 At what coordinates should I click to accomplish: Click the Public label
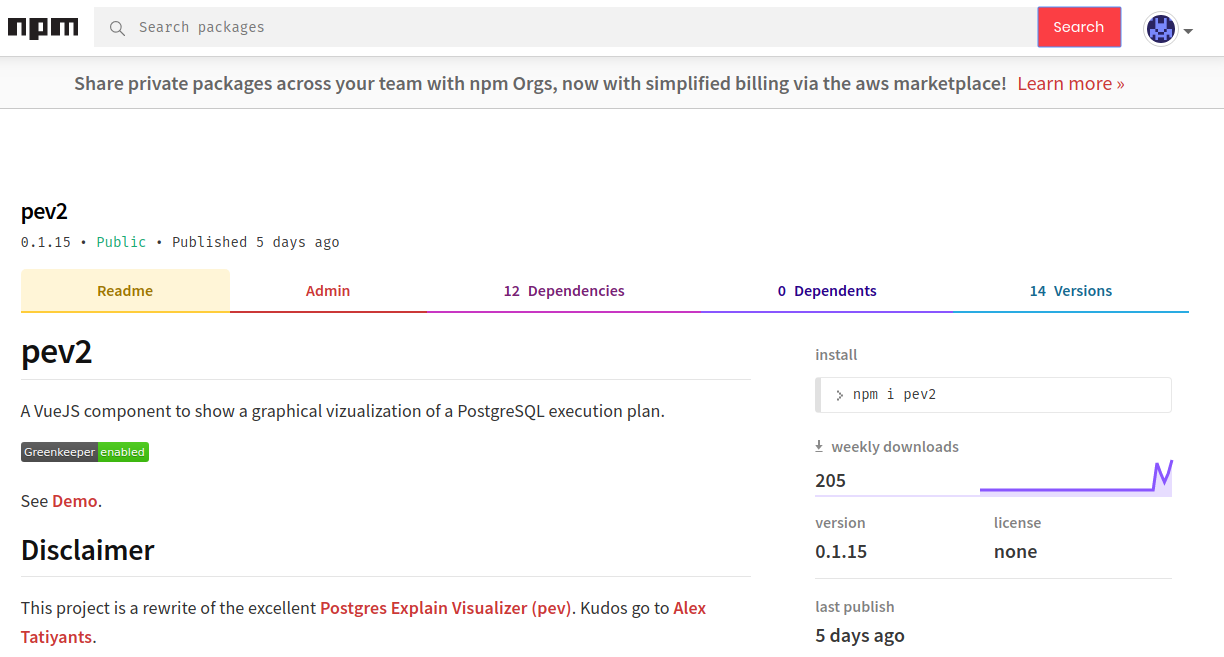tap(121, 242)
